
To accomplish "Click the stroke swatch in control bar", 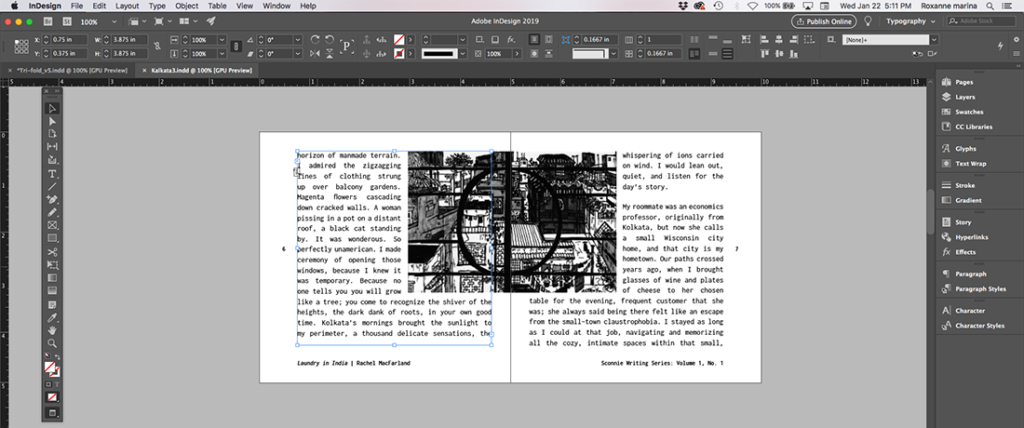I will click(x=398, y=54).
